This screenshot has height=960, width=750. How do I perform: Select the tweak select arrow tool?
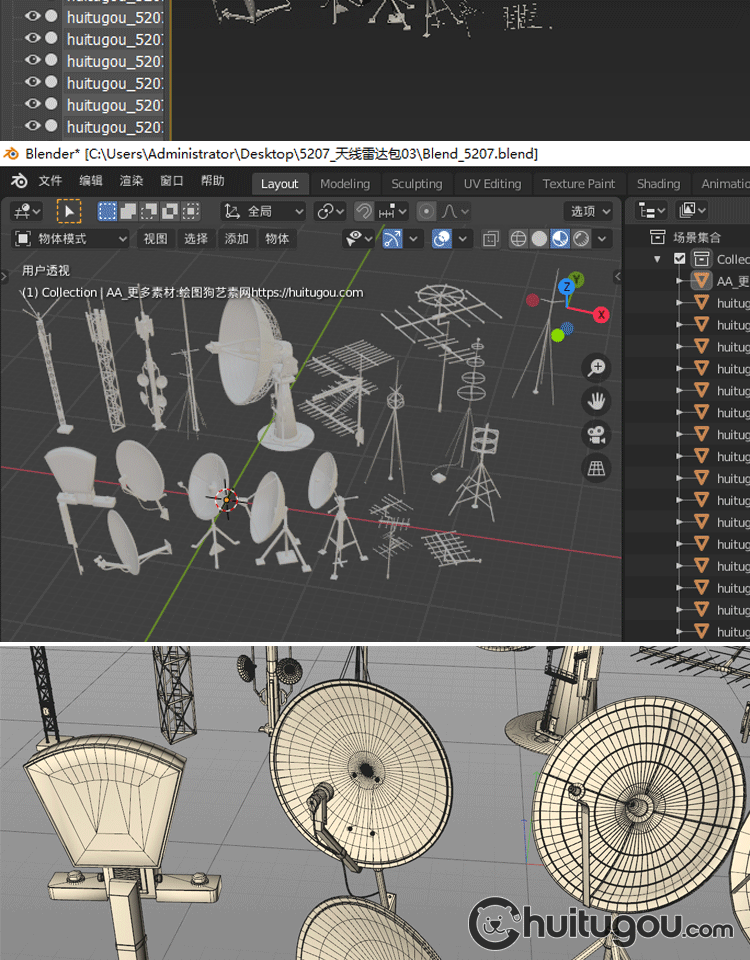tap(69, 211)
